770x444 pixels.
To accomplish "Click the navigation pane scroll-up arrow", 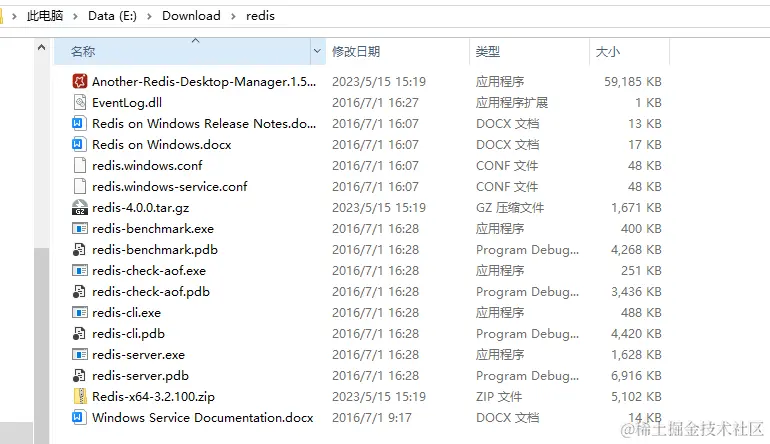I will point(41,48).
